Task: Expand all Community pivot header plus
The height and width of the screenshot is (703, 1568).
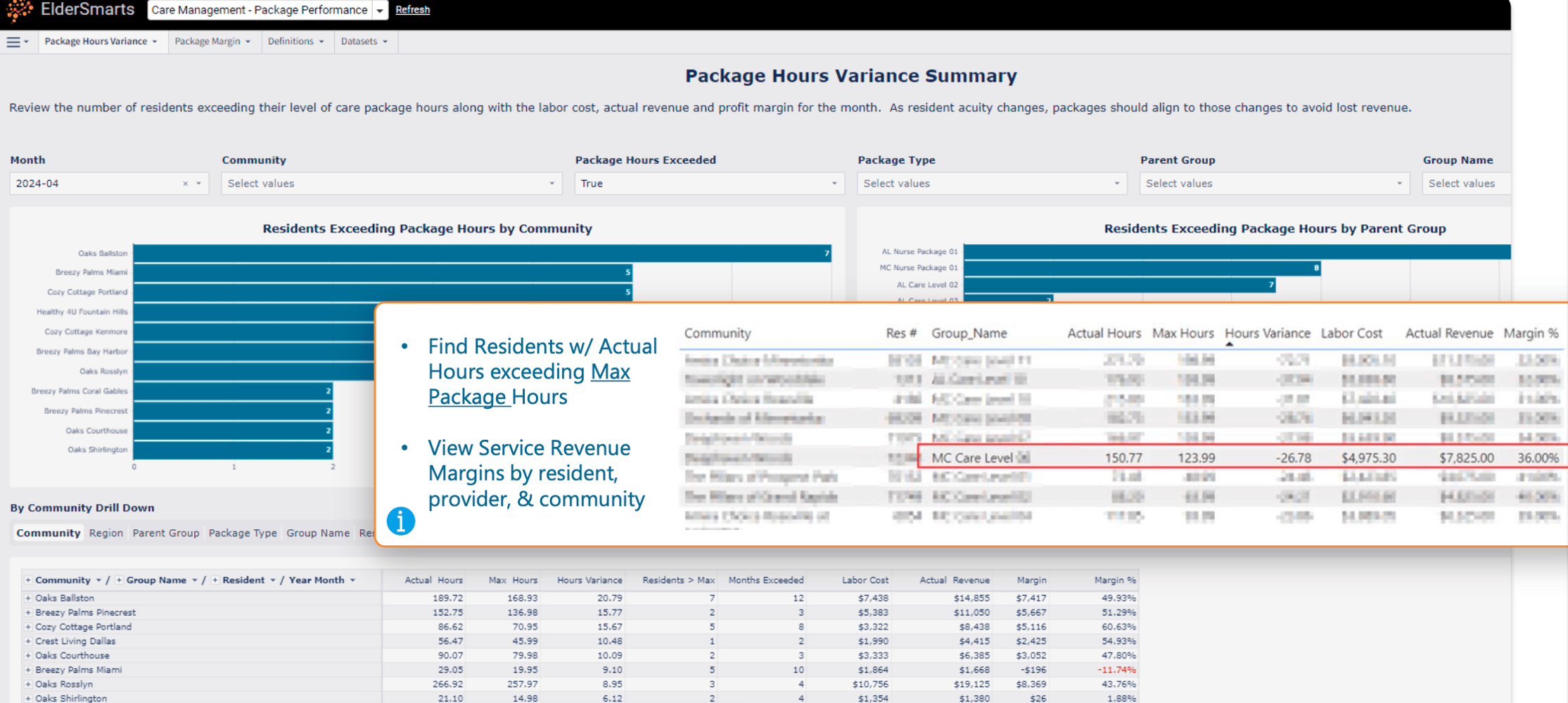Action: (x=28, y=581)
